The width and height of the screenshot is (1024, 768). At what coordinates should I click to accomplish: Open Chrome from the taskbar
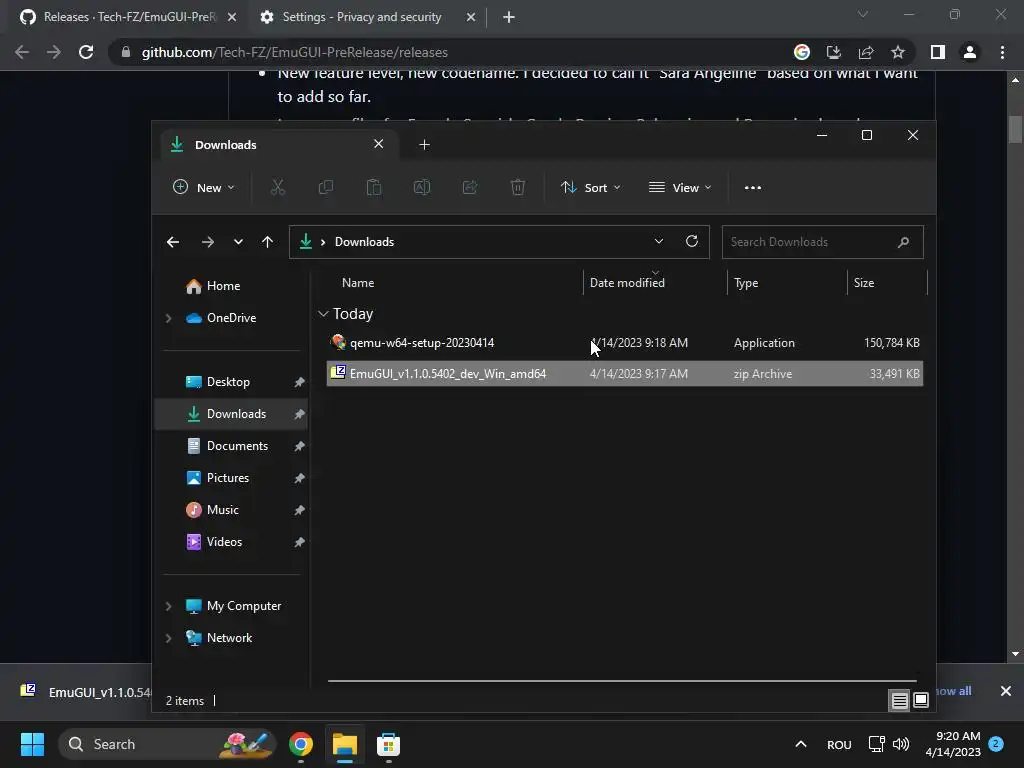click(301, 744)
